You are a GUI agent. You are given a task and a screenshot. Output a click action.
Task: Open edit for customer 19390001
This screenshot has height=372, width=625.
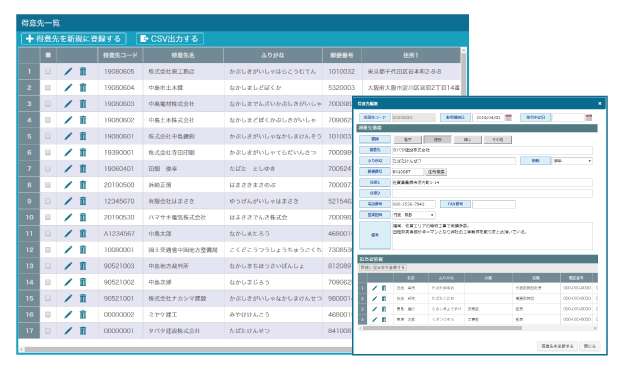[68, 152]
